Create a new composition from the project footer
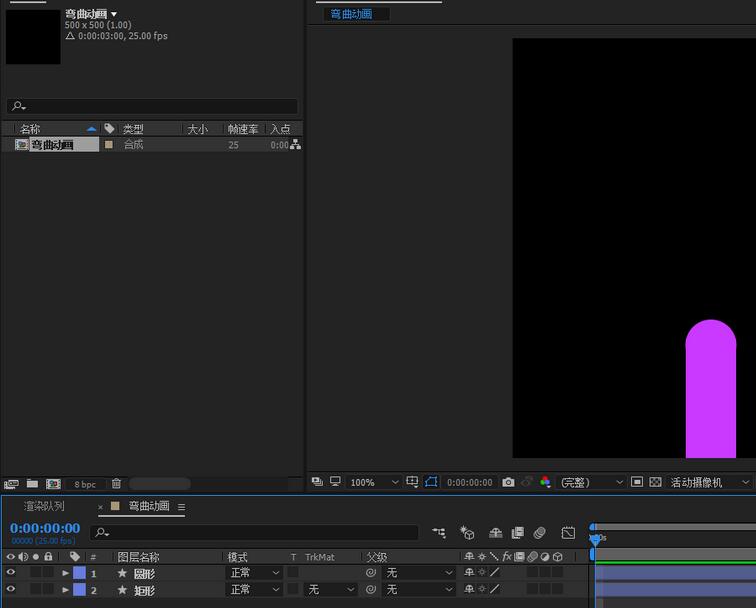Screen dimensions: 756x608 [x=53, y=484]
